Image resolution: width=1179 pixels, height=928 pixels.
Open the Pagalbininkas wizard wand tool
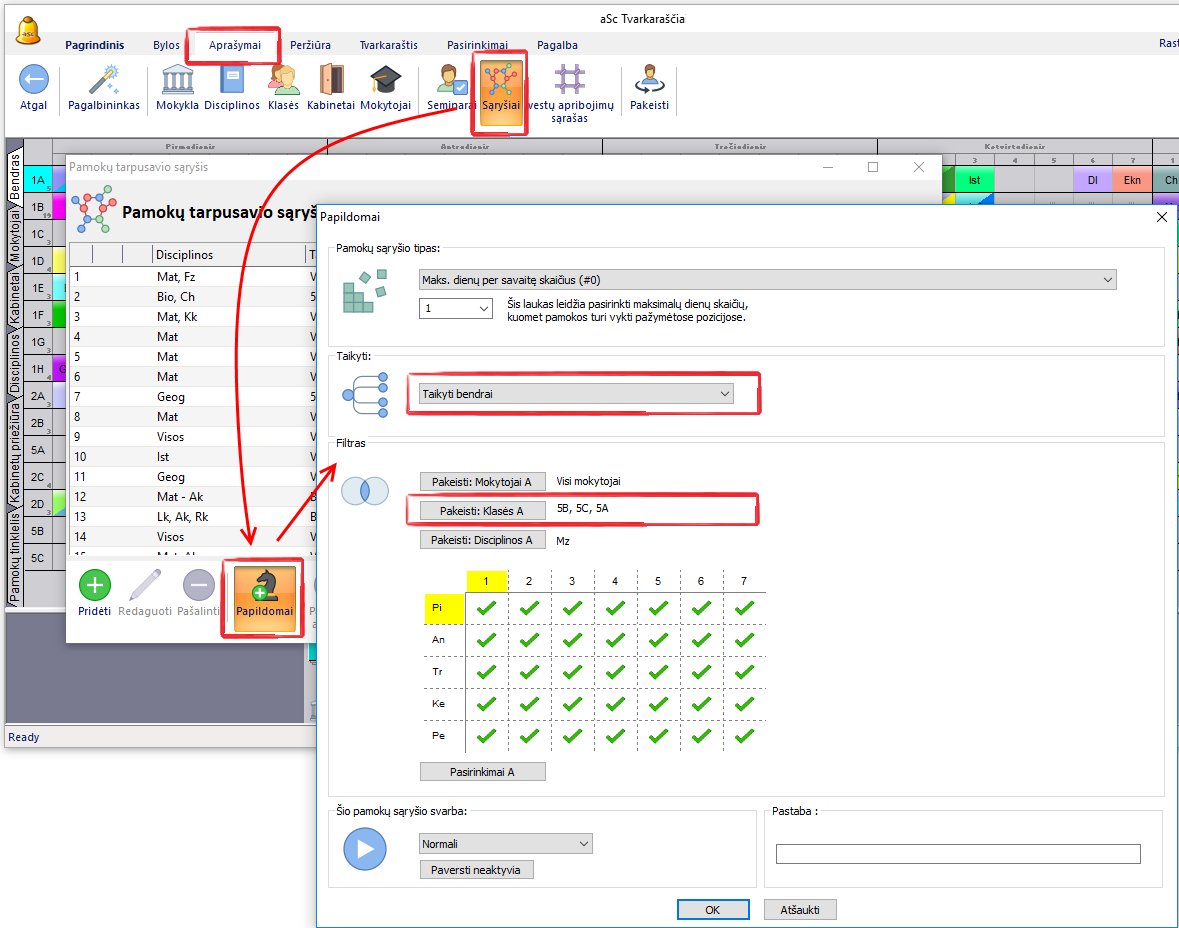coord(103,80)
